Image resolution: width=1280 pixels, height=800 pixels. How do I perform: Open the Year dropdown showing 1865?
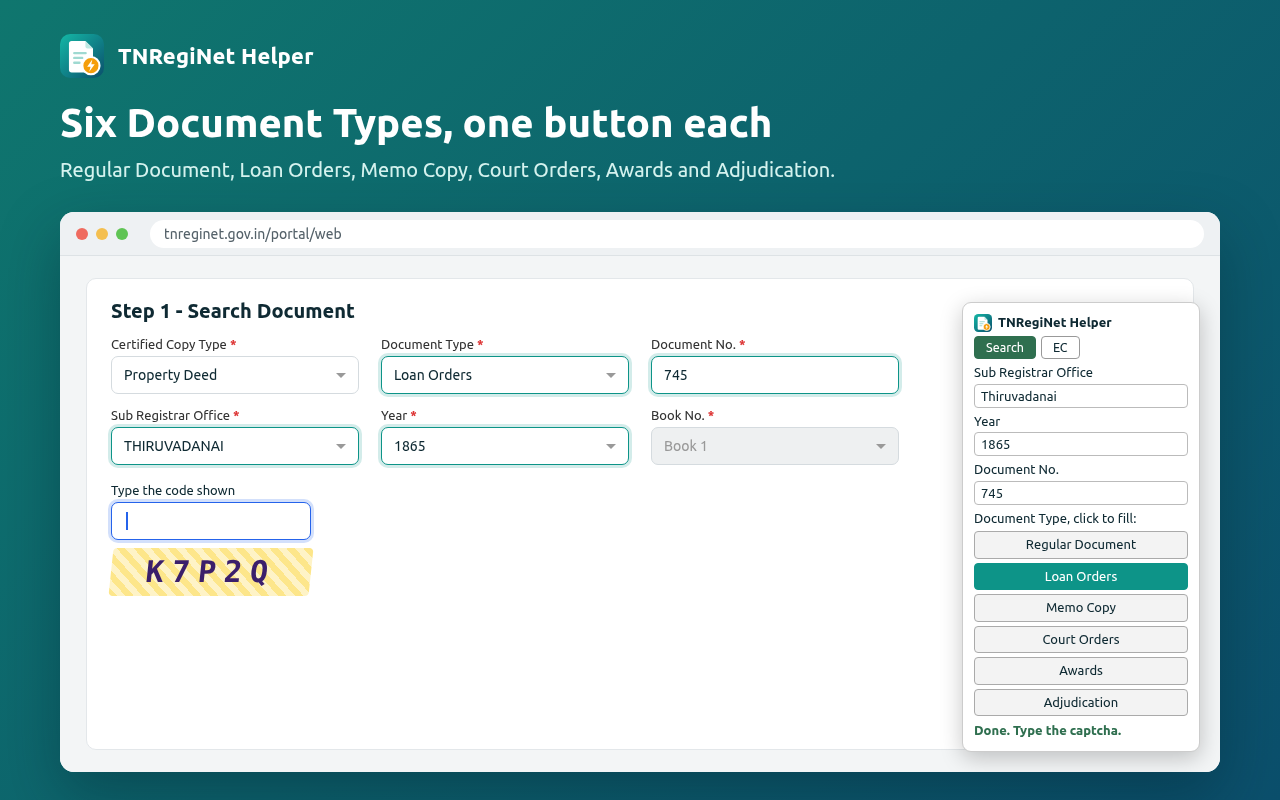point(505,446)
